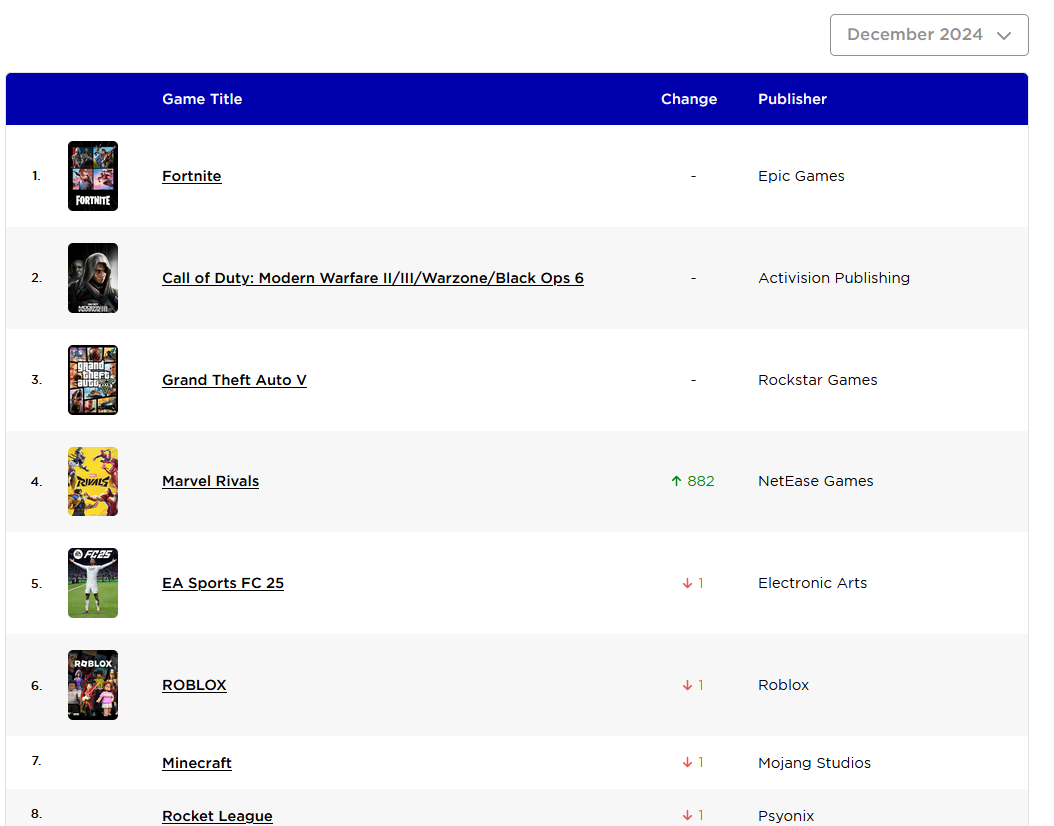Open the EA Sports FC 25 link
The width and height of the screenshot is (1054, 826).
[222, 583]
